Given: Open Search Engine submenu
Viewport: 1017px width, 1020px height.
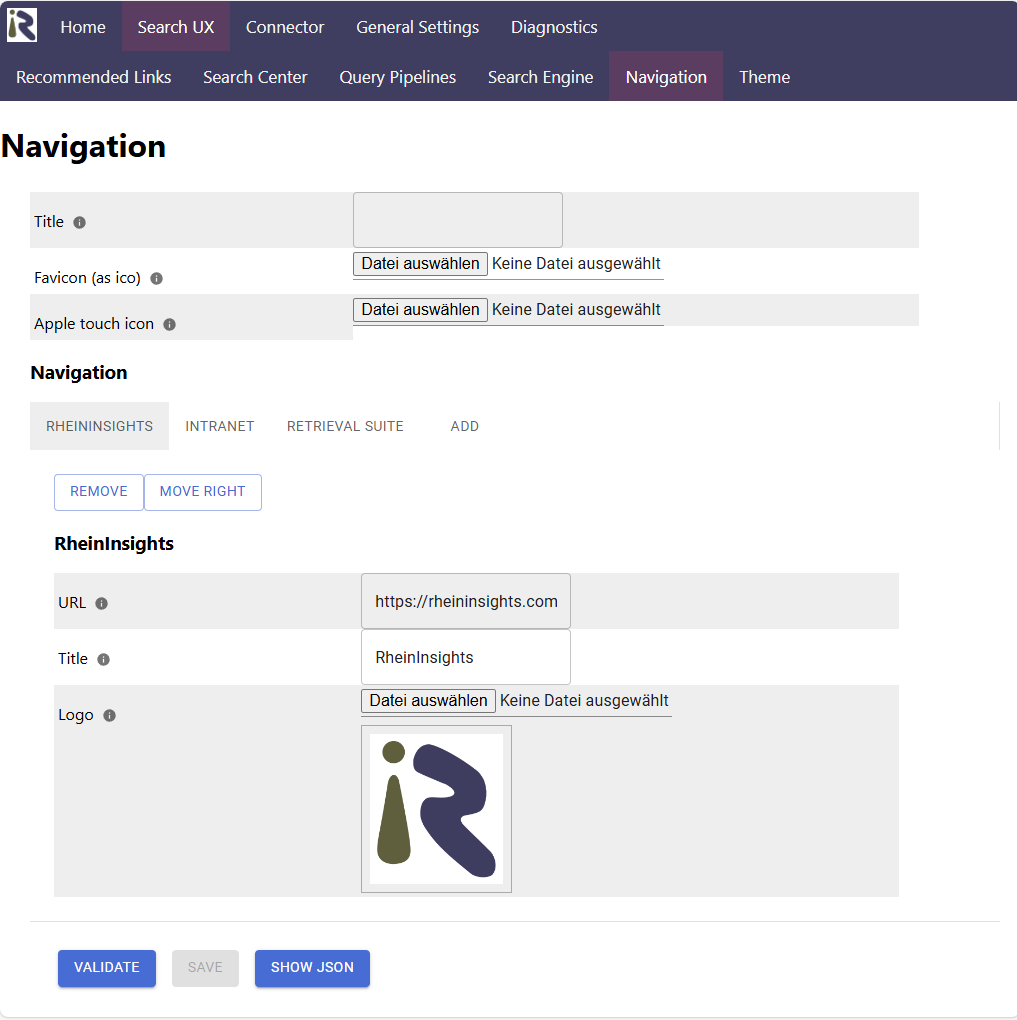Looking at the screenshot, I should coord(540,77).
